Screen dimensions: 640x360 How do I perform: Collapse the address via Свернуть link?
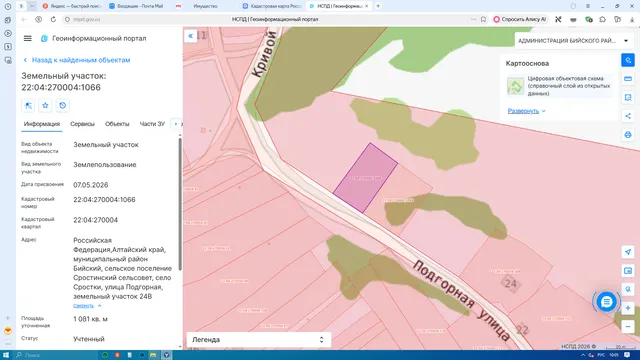pos(87,306)
